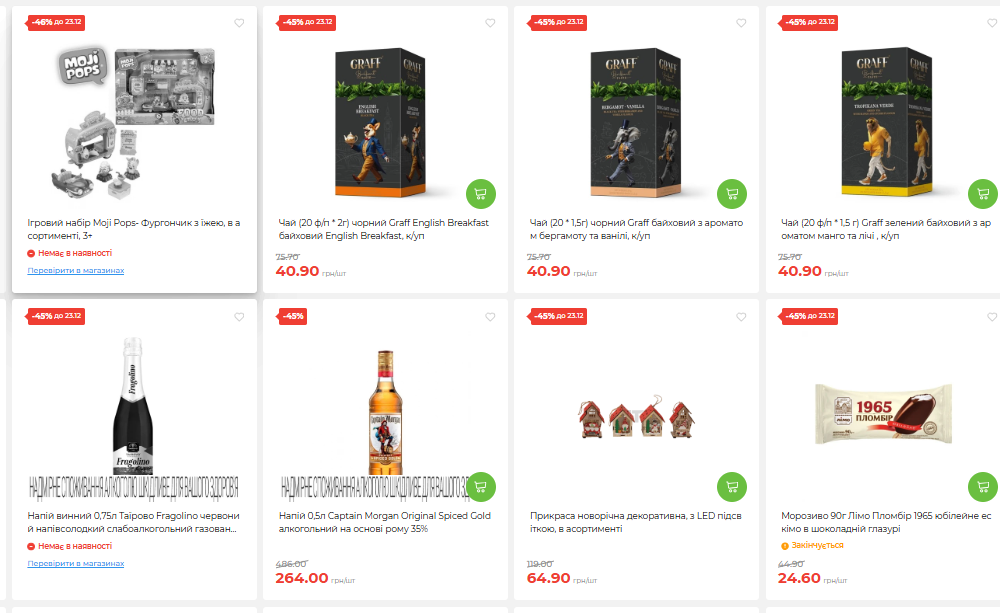Screen dimensions: 1000x613
Task: Add LED Christmas decoration to cart
Action: coord(732,486)
